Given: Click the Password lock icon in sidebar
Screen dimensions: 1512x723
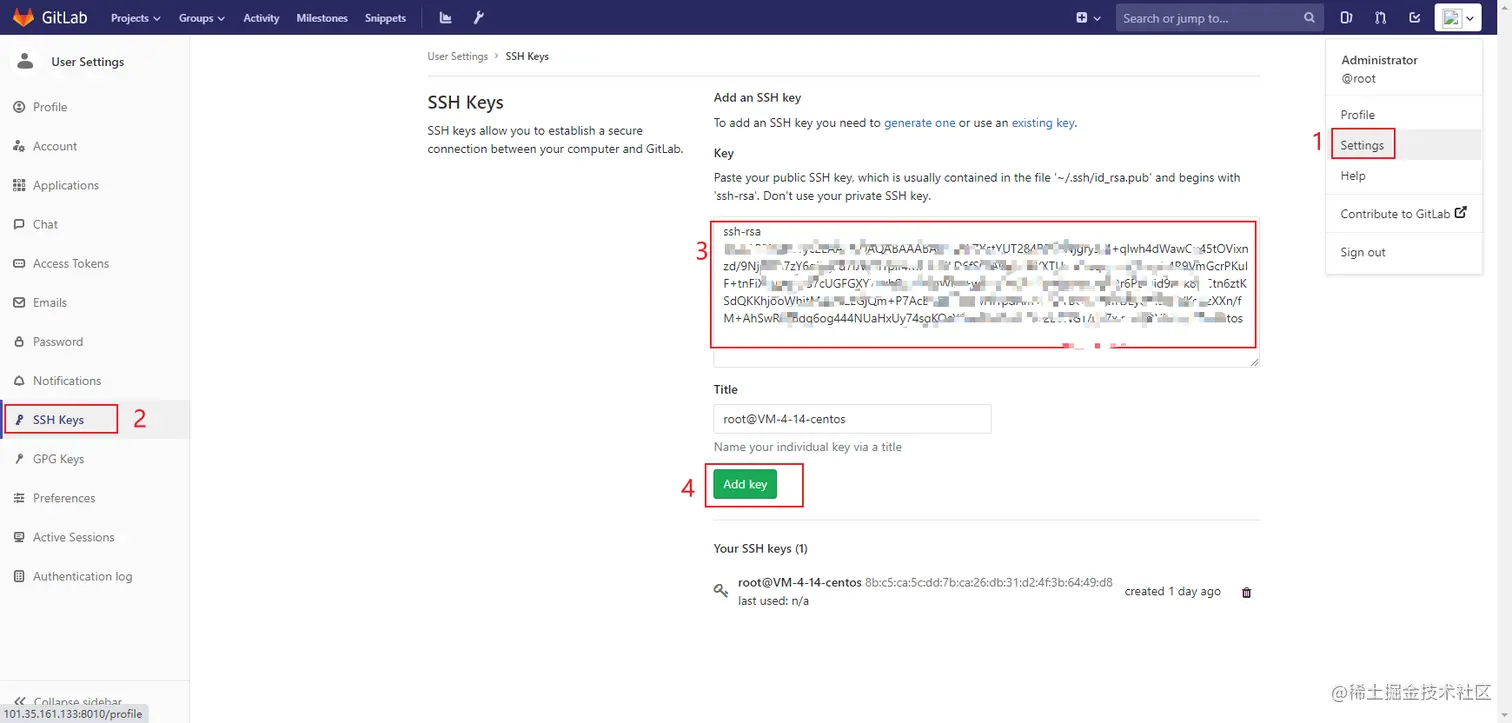Looking at the screenshot, I should coord(19,341).
